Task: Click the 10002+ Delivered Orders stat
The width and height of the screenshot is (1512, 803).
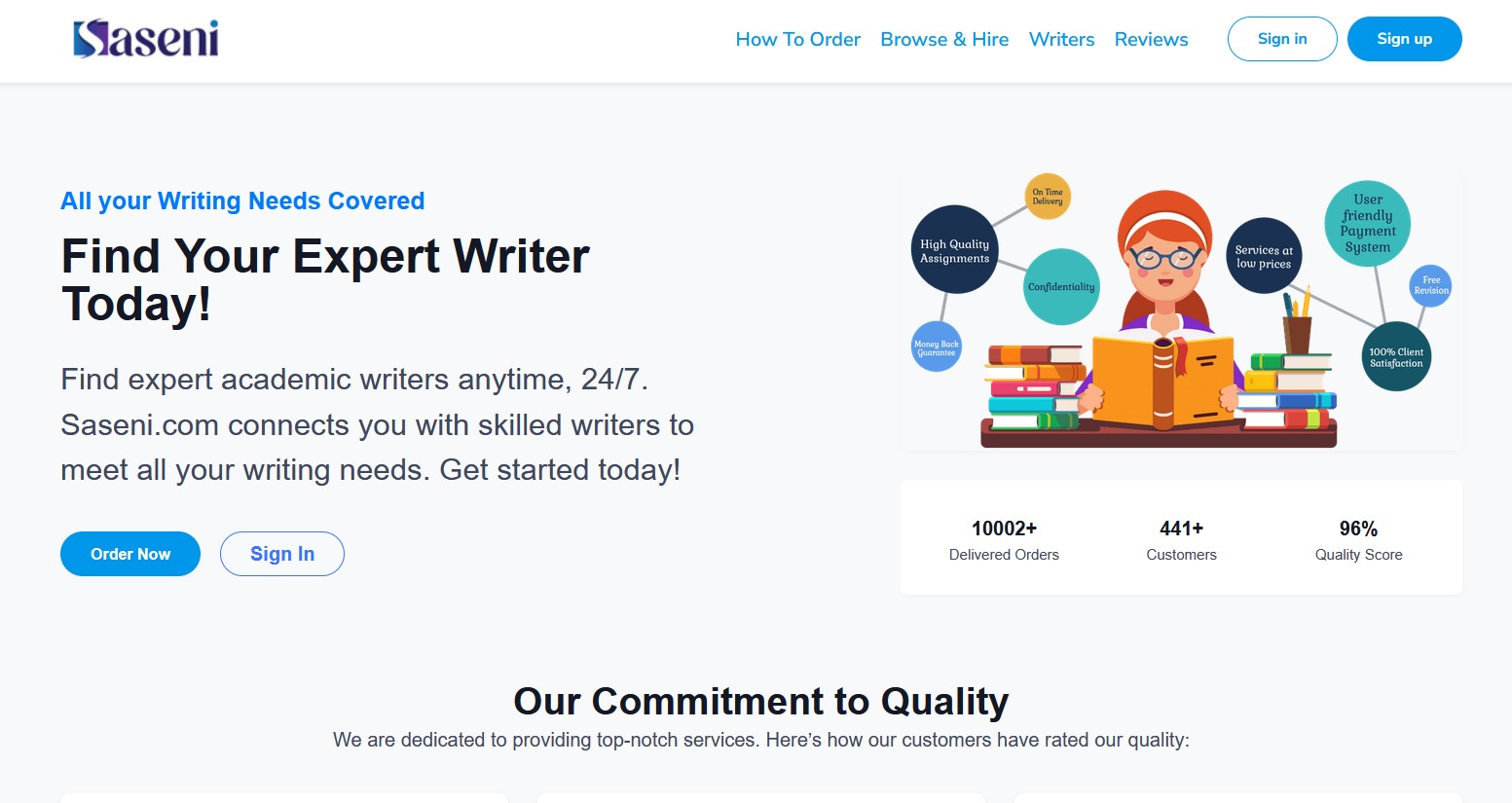Action: [x=1004, y=540]
